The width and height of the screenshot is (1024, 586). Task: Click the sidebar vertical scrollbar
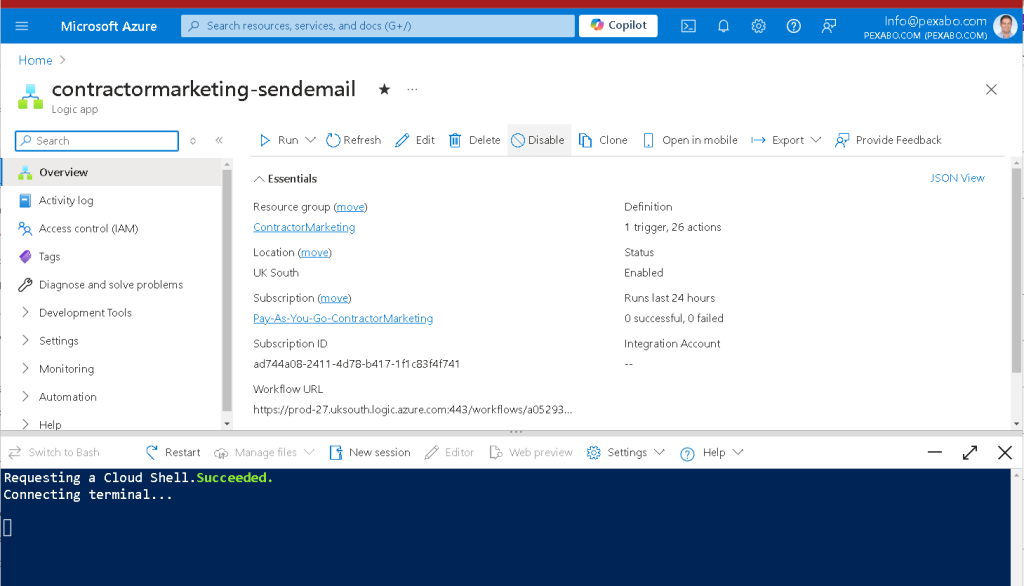227,289
